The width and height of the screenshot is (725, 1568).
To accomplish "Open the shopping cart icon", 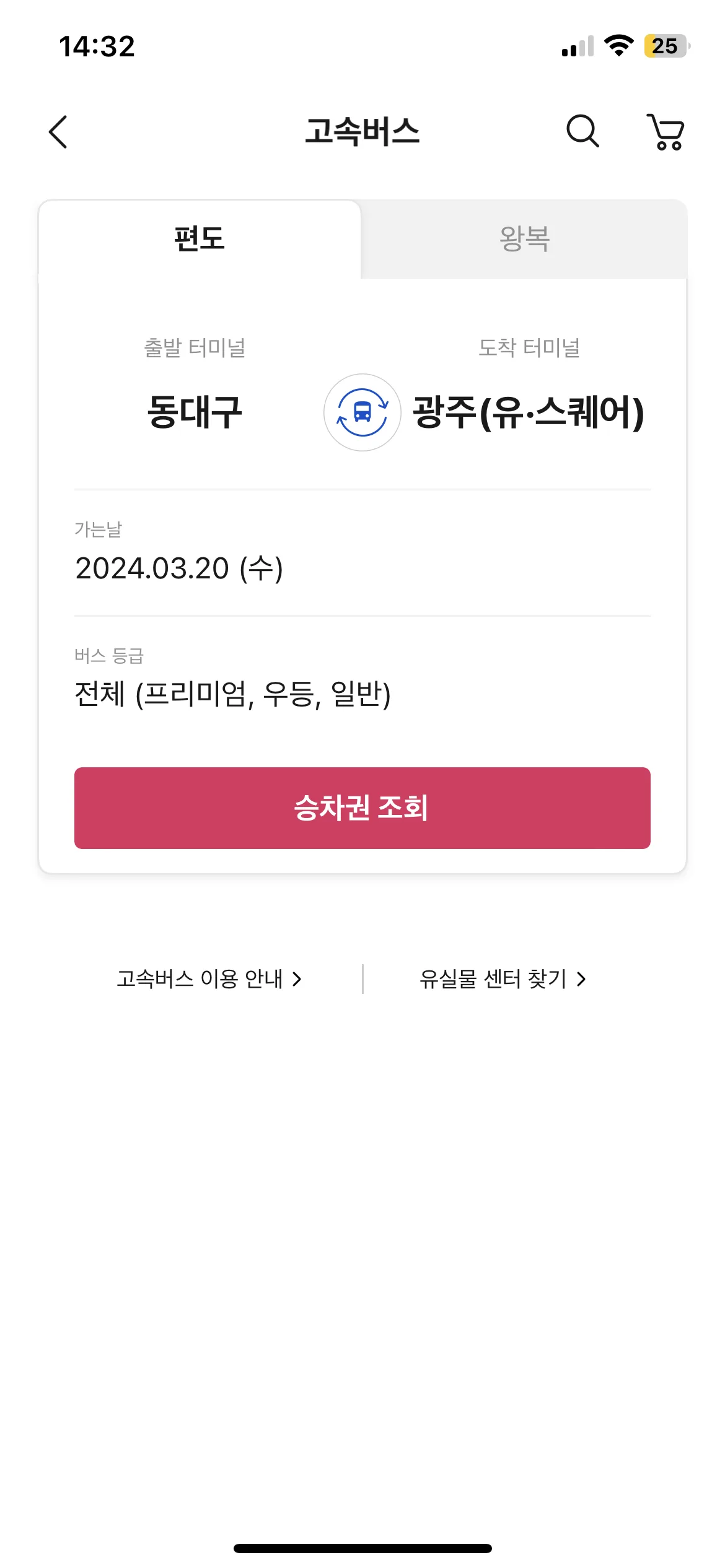I will point(666,131).
